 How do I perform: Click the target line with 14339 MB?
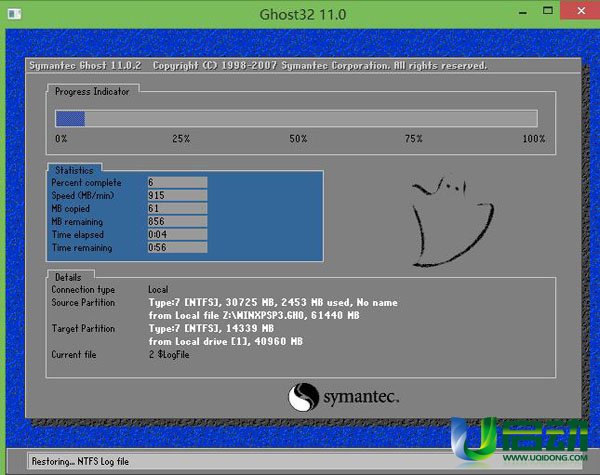click(211, 328)
